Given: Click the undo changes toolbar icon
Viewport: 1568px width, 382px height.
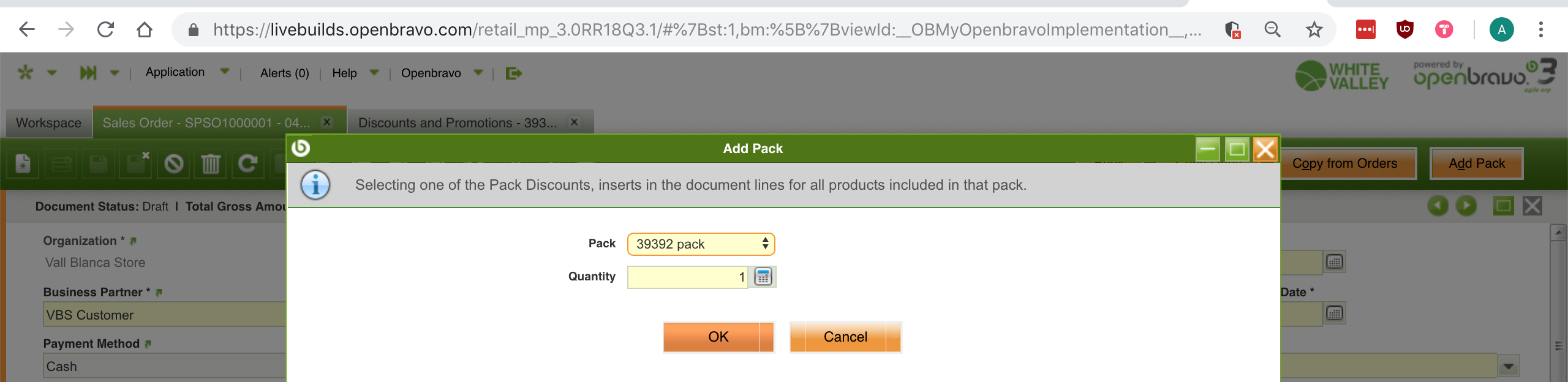Looking at the screenshot, I should coord(174,164).
